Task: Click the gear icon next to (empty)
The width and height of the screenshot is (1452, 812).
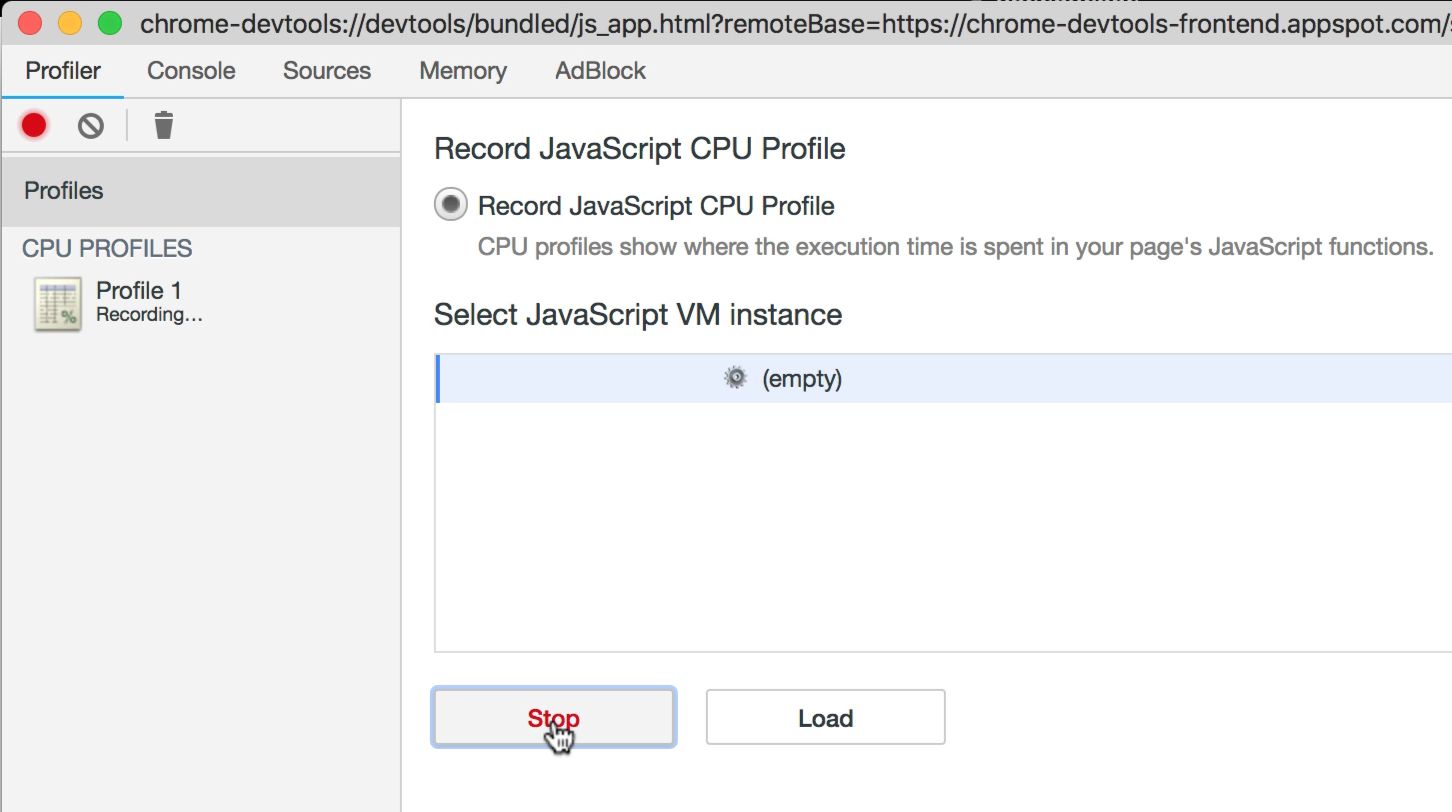Action: pos(735,378)
